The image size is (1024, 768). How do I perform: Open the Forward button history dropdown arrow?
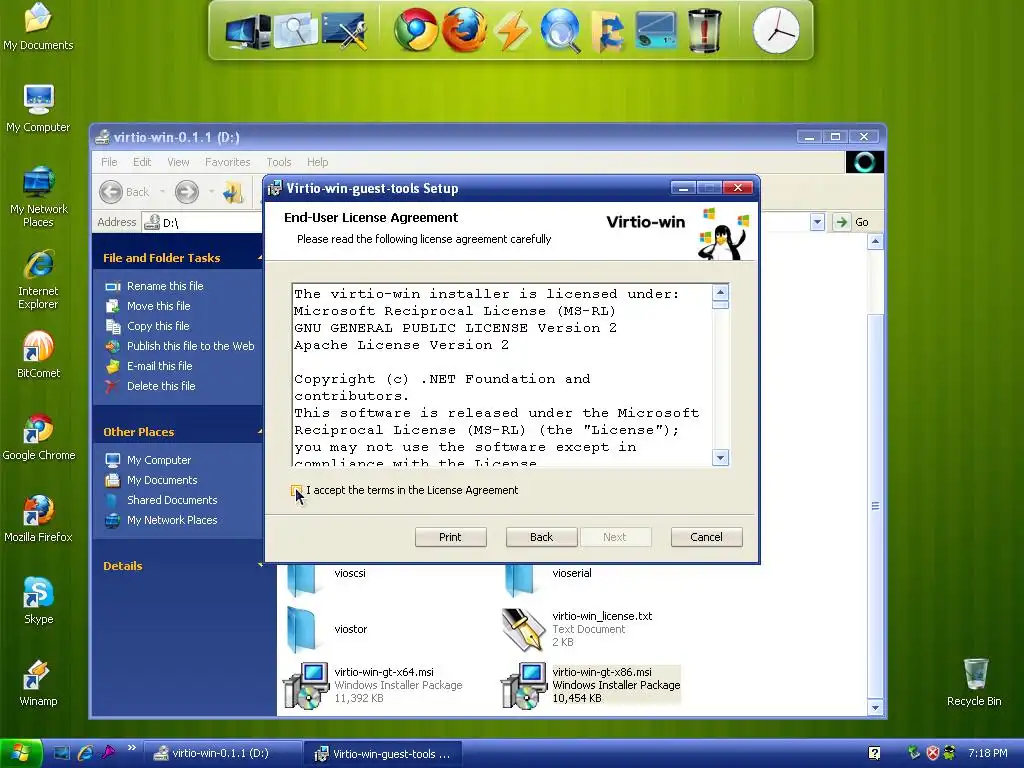(212, 192)
